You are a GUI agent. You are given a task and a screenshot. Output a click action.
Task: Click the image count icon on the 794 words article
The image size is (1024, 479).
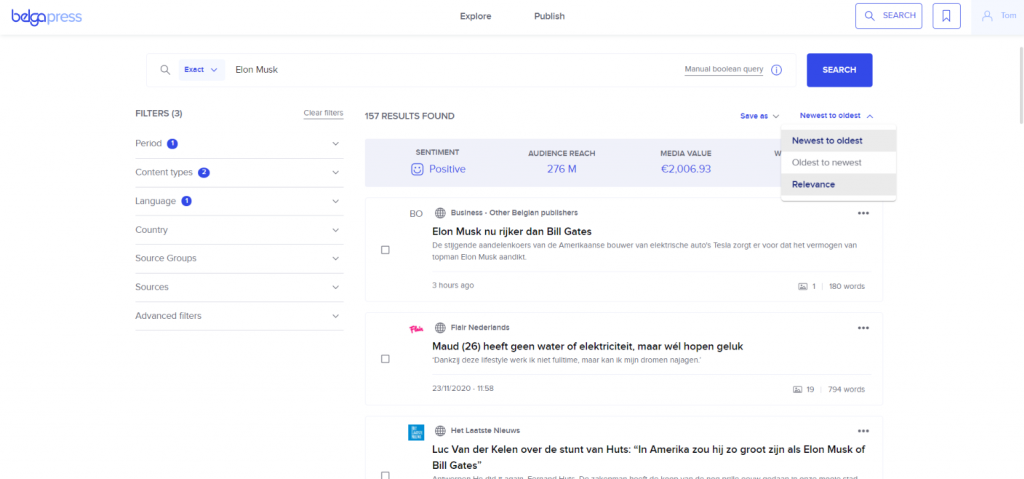[797, 389]
